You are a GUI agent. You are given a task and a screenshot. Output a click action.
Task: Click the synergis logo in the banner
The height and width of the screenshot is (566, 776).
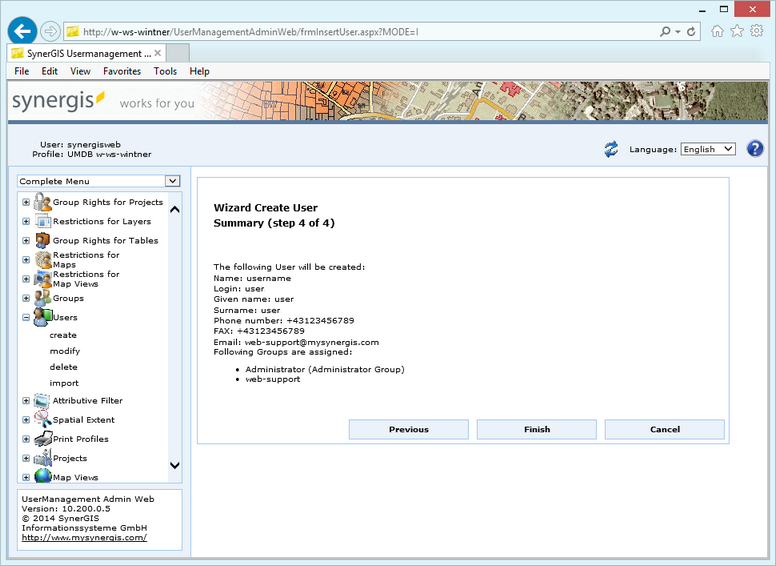(x=58, y=101)
